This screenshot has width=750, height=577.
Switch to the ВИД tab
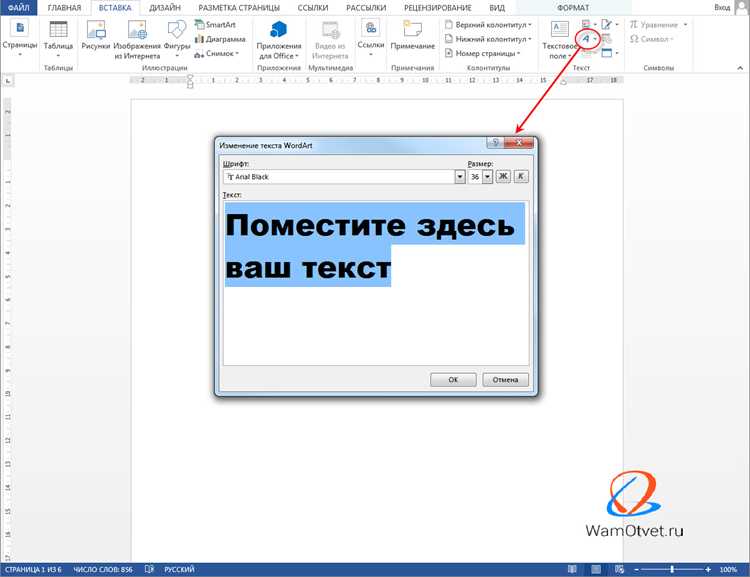click(x=497, y=8)
